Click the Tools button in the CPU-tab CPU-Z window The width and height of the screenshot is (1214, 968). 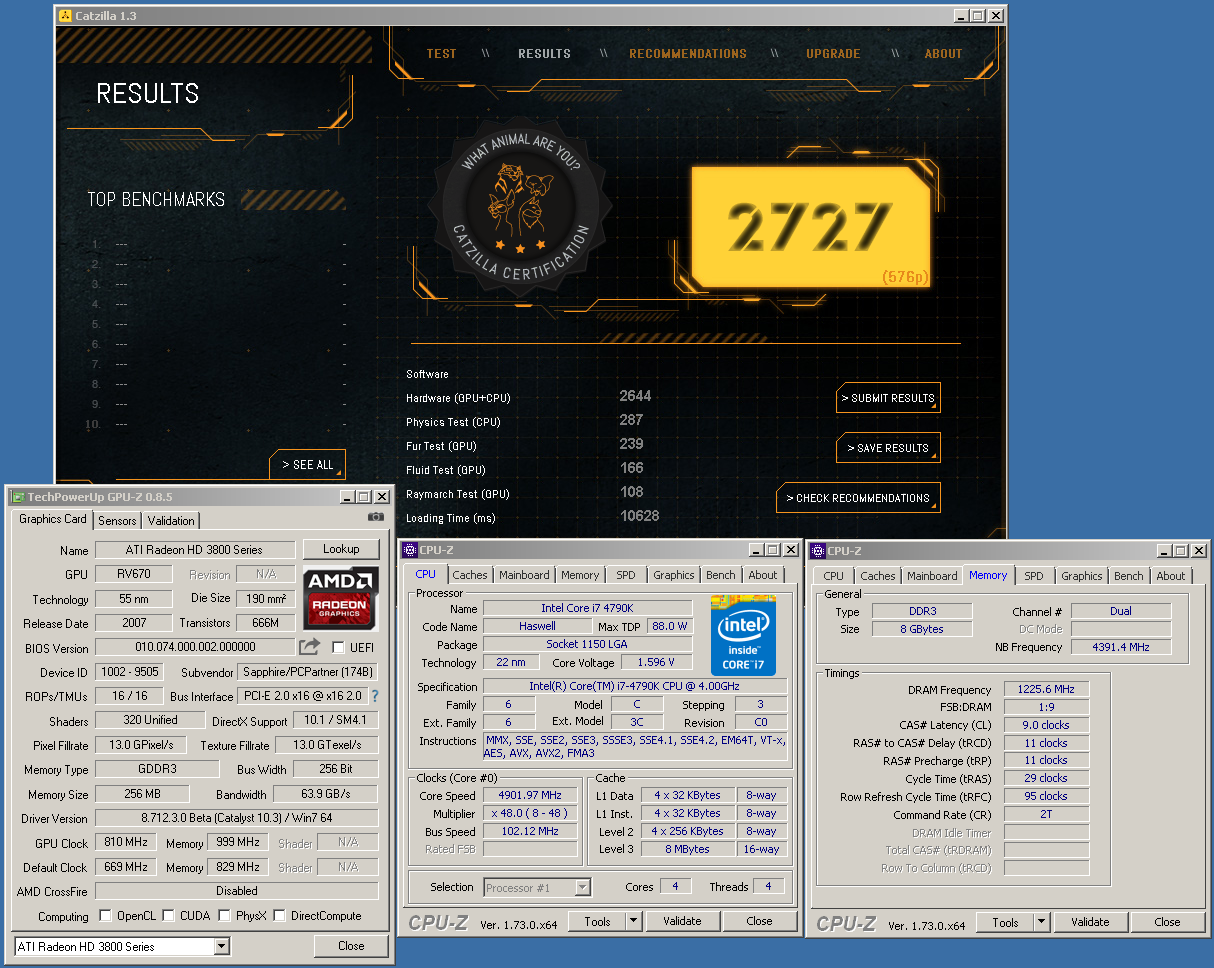(x=598, y=922)
